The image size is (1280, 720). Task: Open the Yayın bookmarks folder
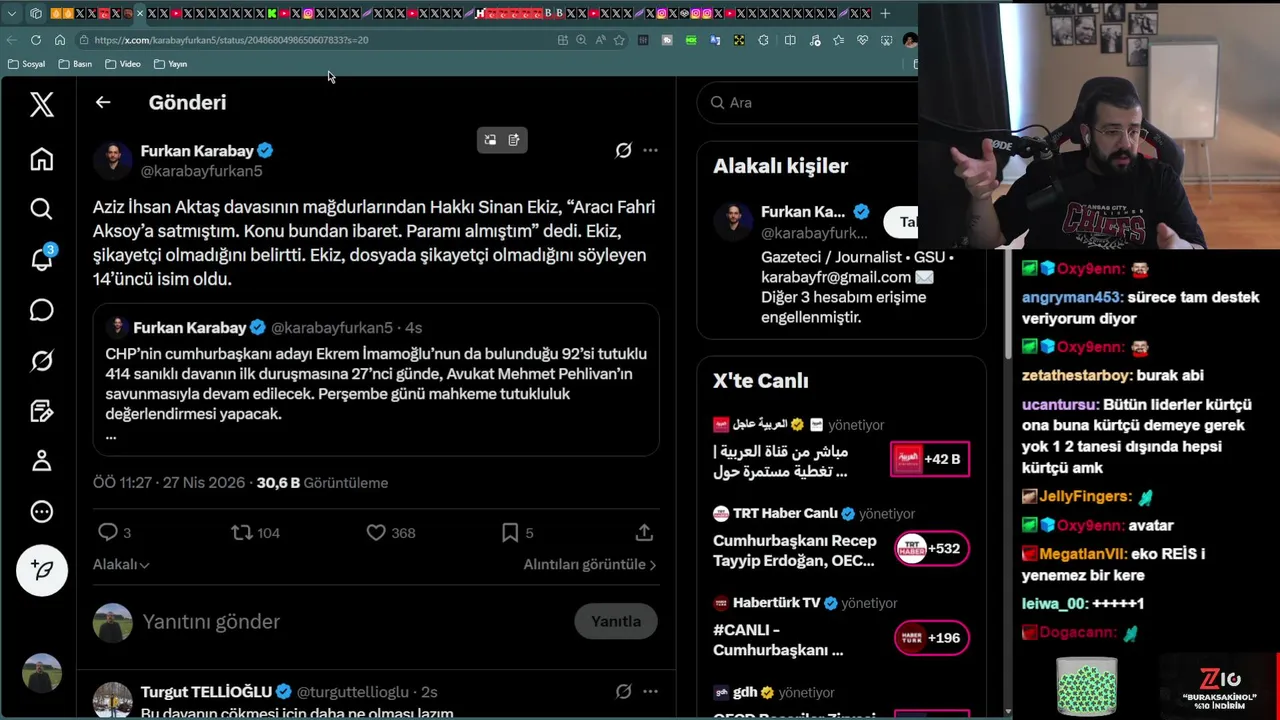(x=171, y=64)
